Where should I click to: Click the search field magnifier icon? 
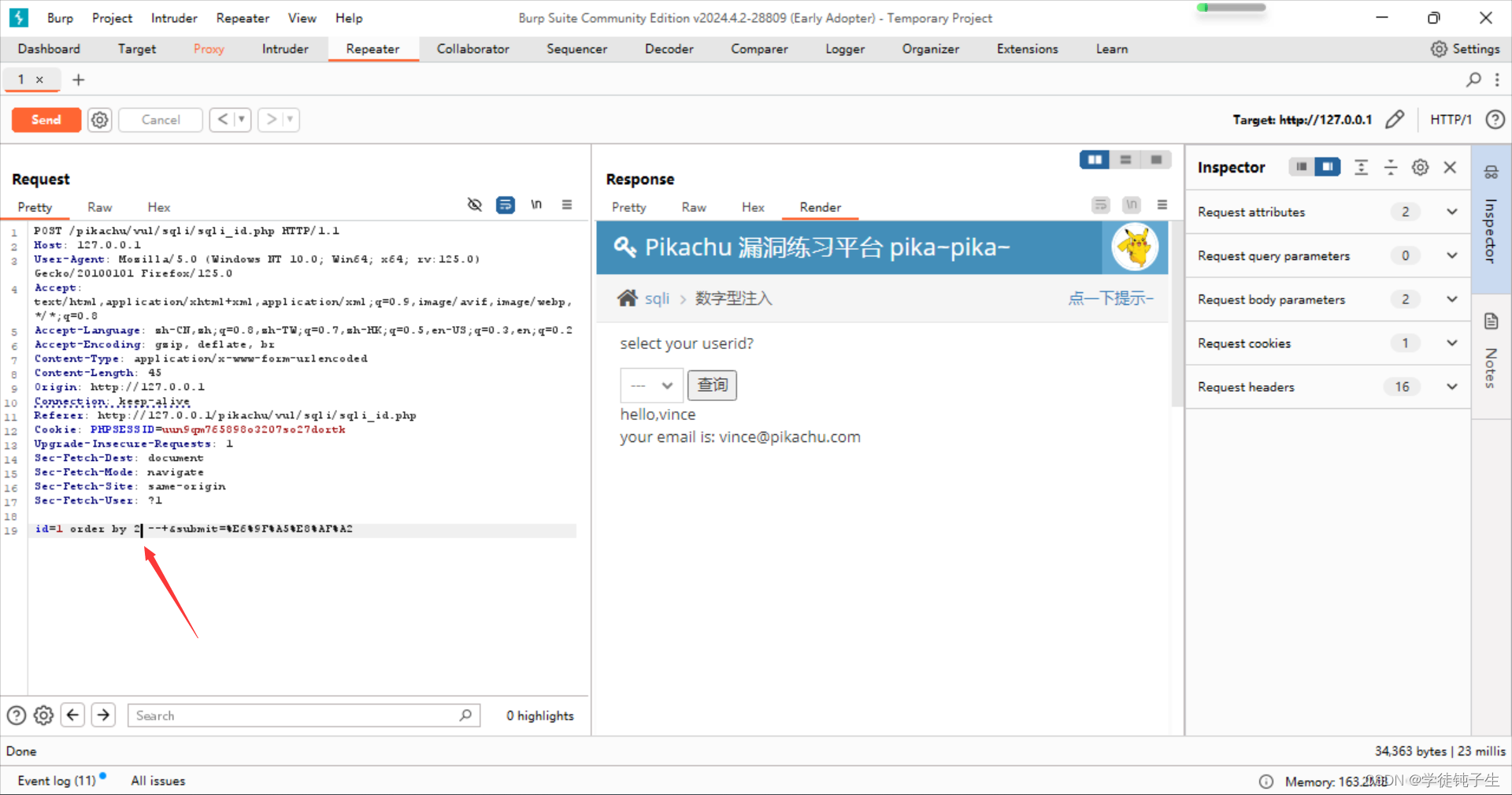465,715
